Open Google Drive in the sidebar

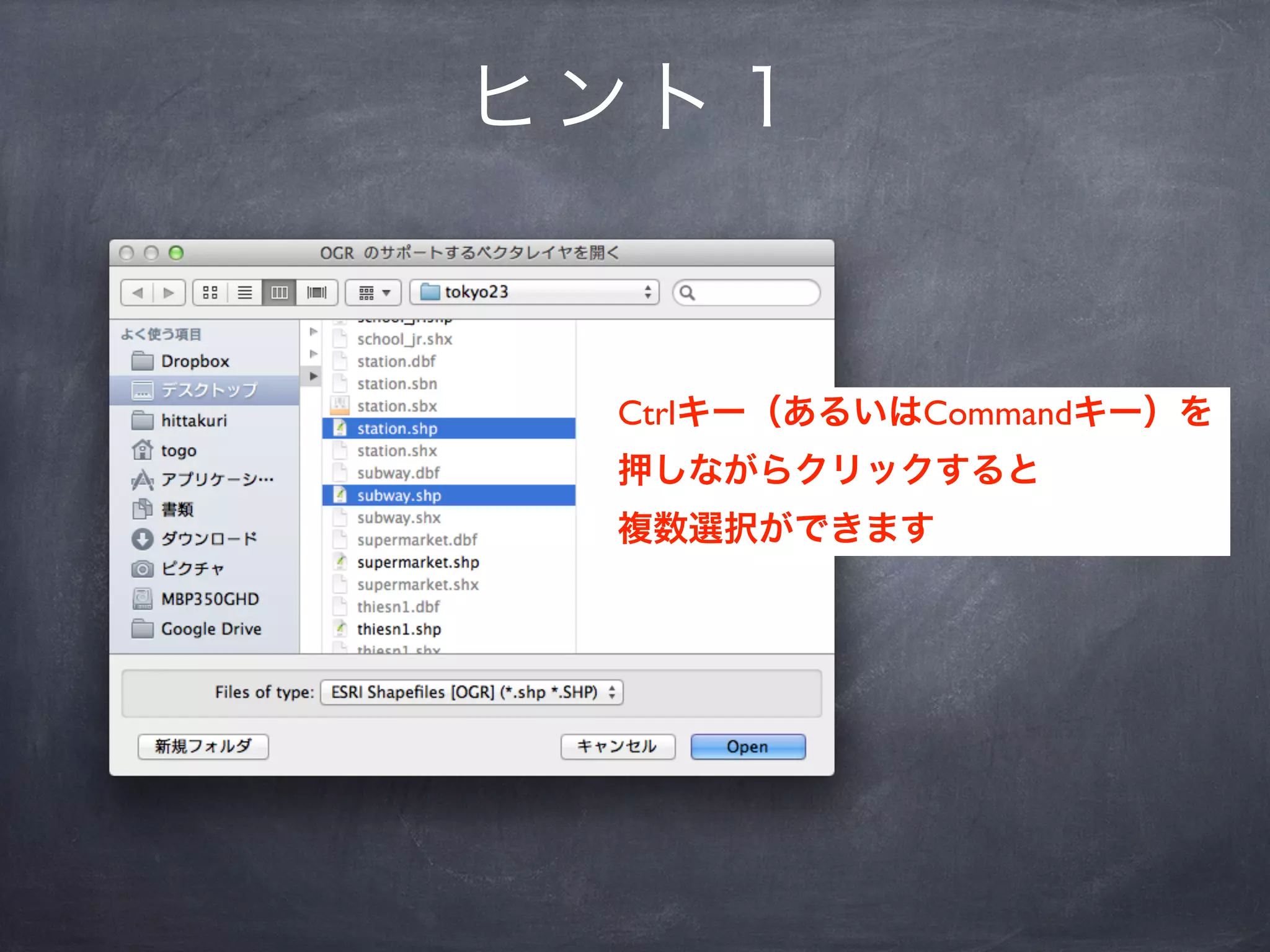[204, 628]
